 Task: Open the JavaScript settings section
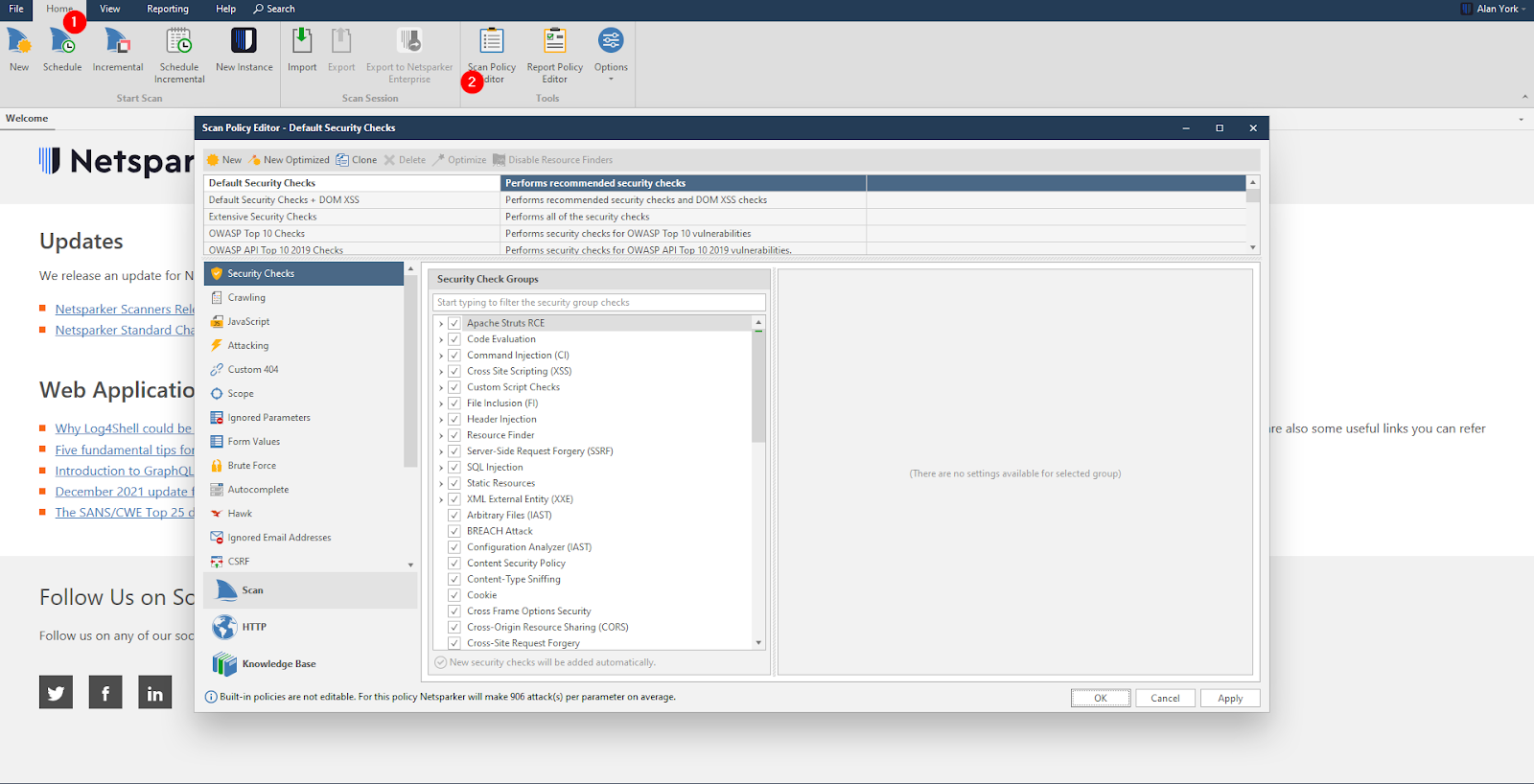(x=304, y=322)
